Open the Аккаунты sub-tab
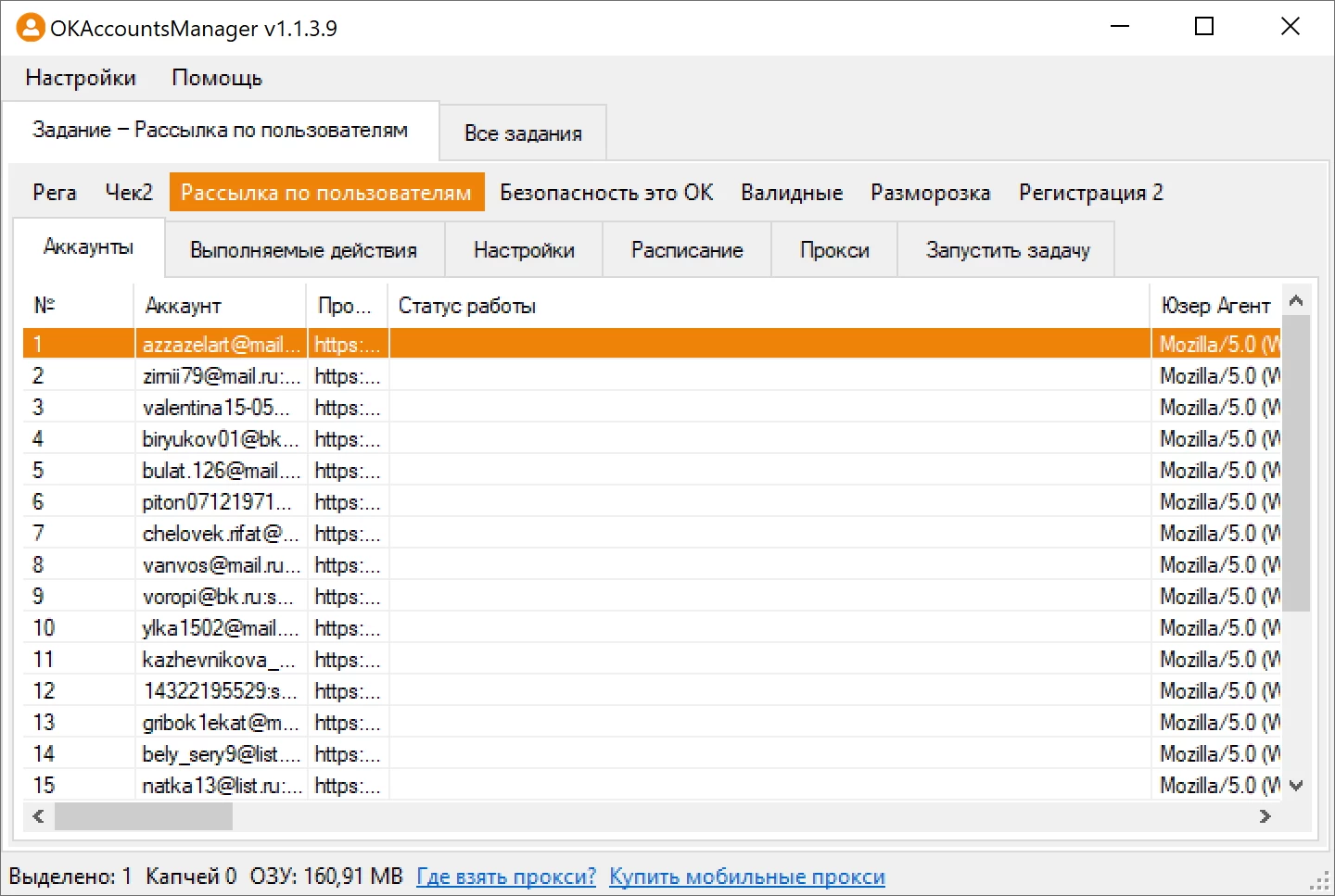This screenshot has width=1335, height=896. click(x=89, y=246)
